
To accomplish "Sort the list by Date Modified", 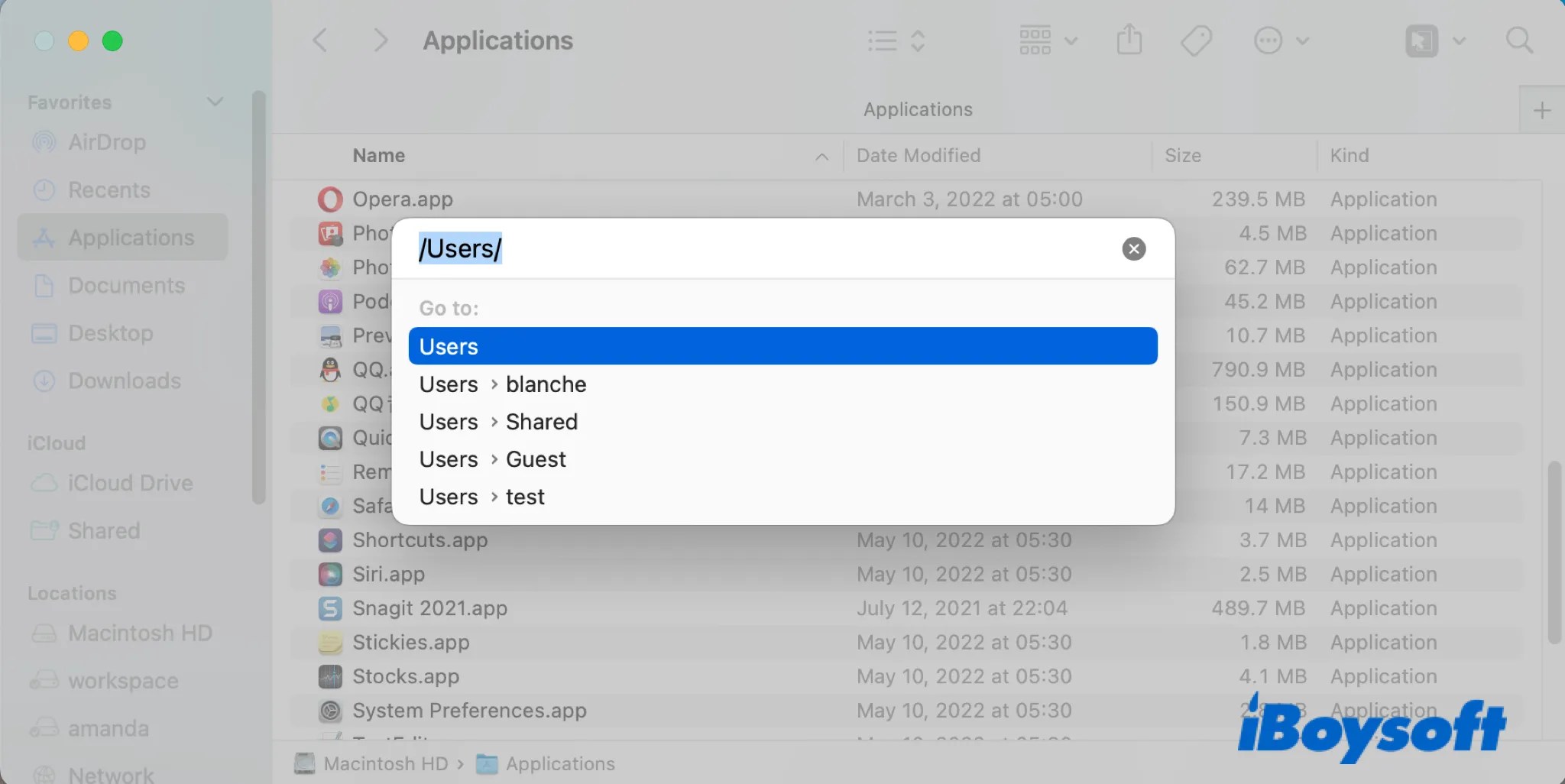I will (x=997, y=156).
